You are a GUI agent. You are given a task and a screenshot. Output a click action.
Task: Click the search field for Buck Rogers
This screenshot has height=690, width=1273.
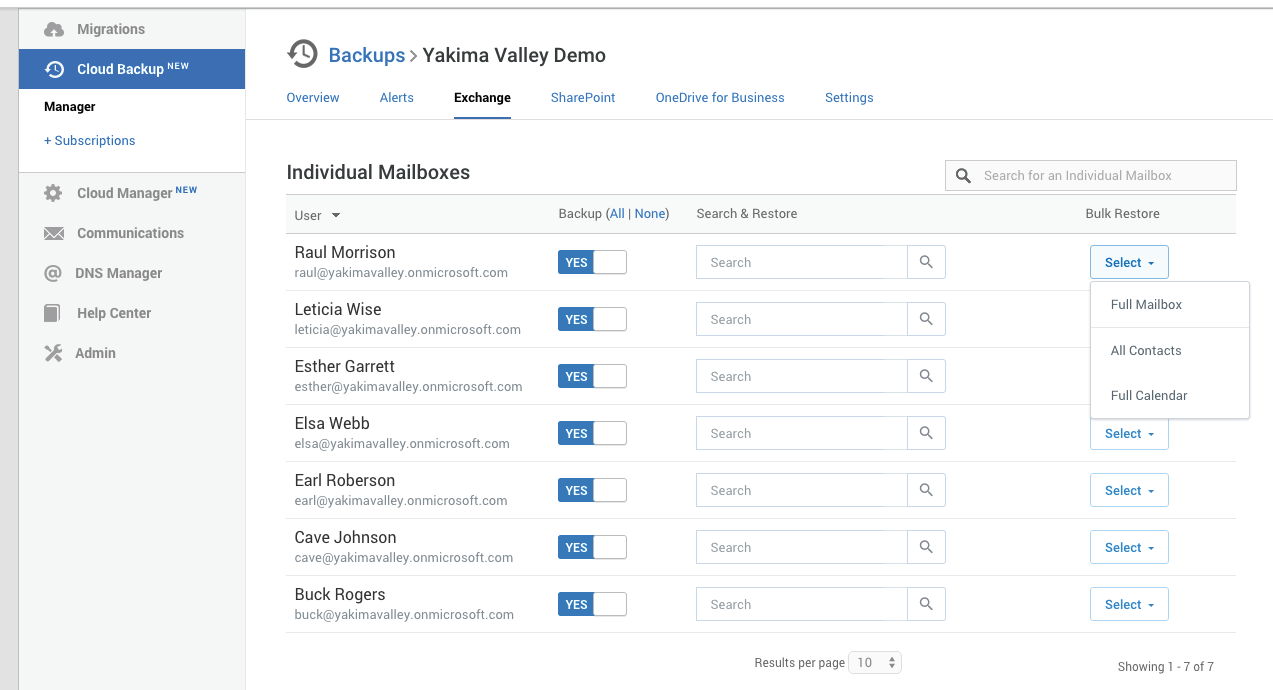click(802, 604)
